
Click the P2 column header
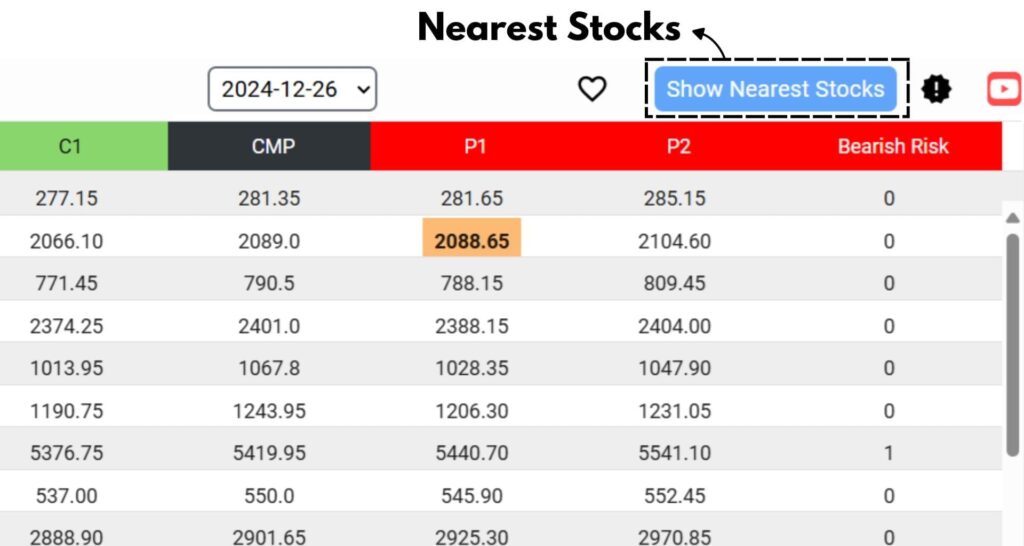[x=679, y=146]
